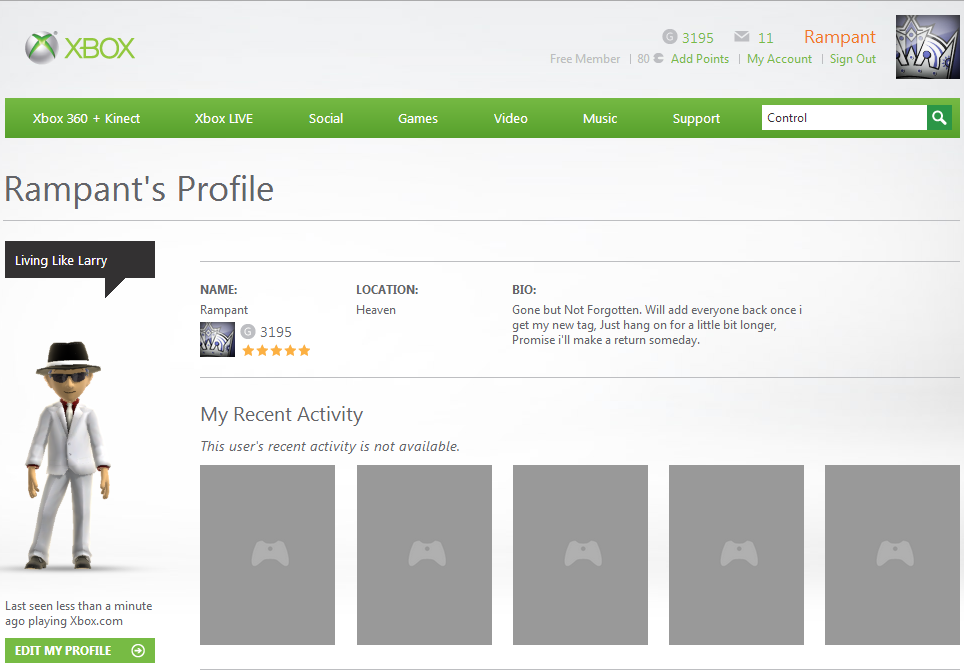Click the five-star reputation rating

[x=276, y=351]
